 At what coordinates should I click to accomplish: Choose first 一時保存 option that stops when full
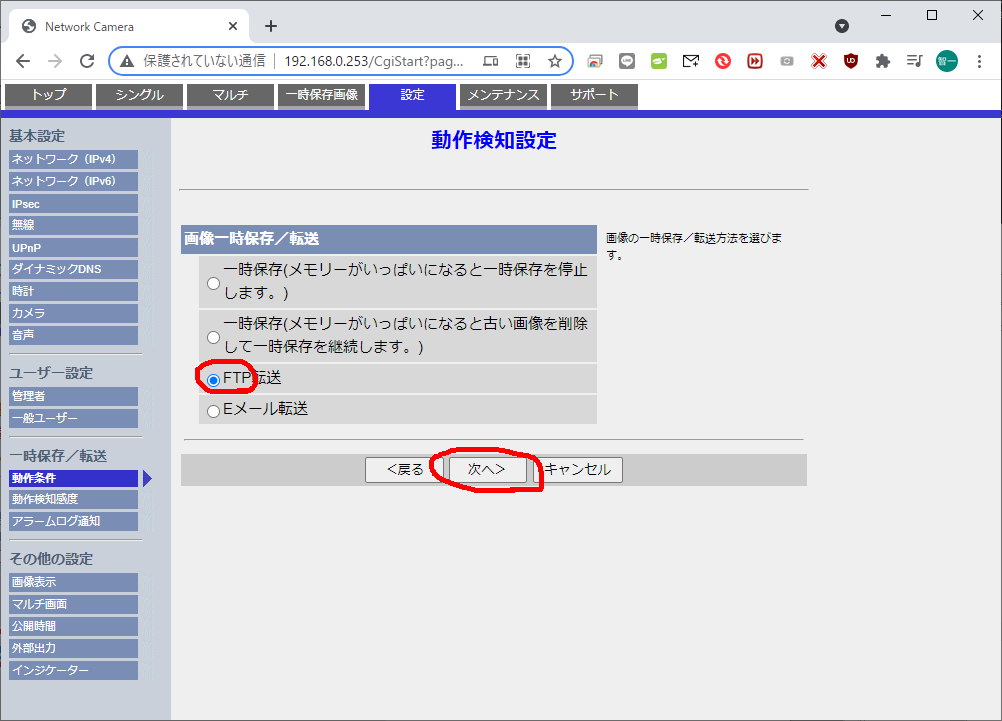coord(213,283)
